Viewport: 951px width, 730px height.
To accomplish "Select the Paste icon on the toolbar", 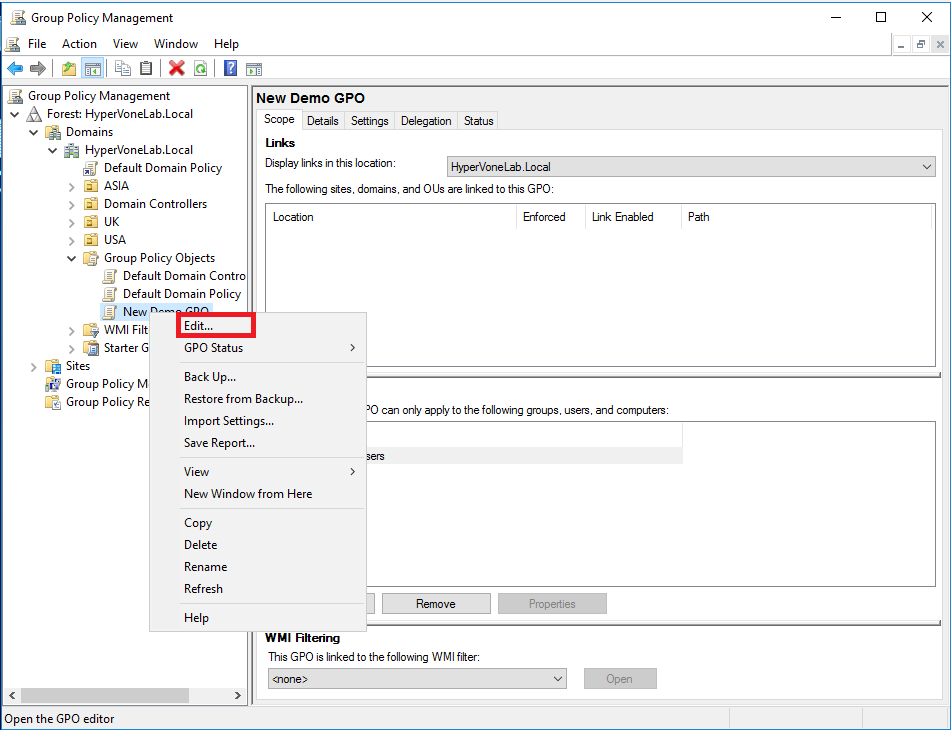I will 146,68.
